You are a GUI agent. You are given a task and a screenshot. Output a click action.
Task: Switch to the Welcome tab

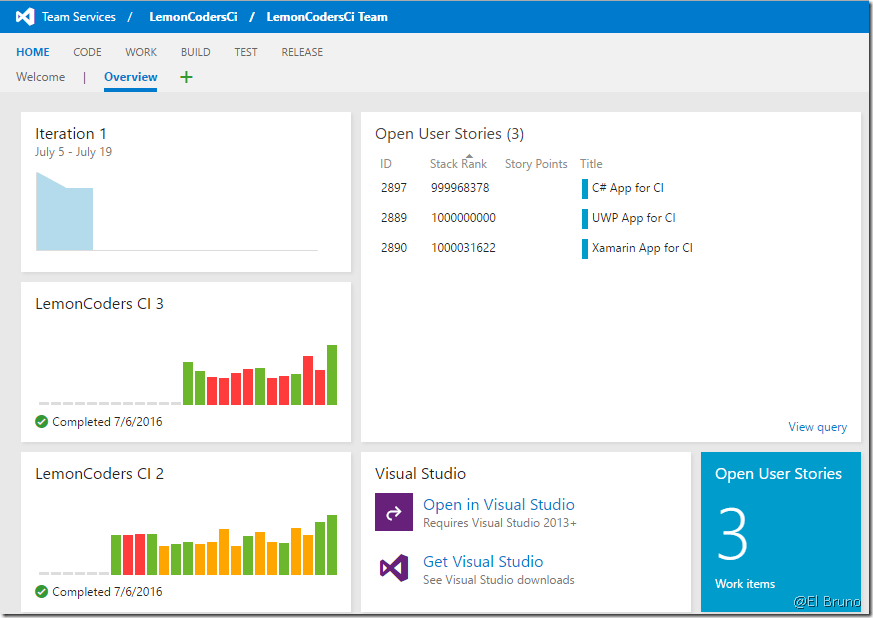point(40,77)
